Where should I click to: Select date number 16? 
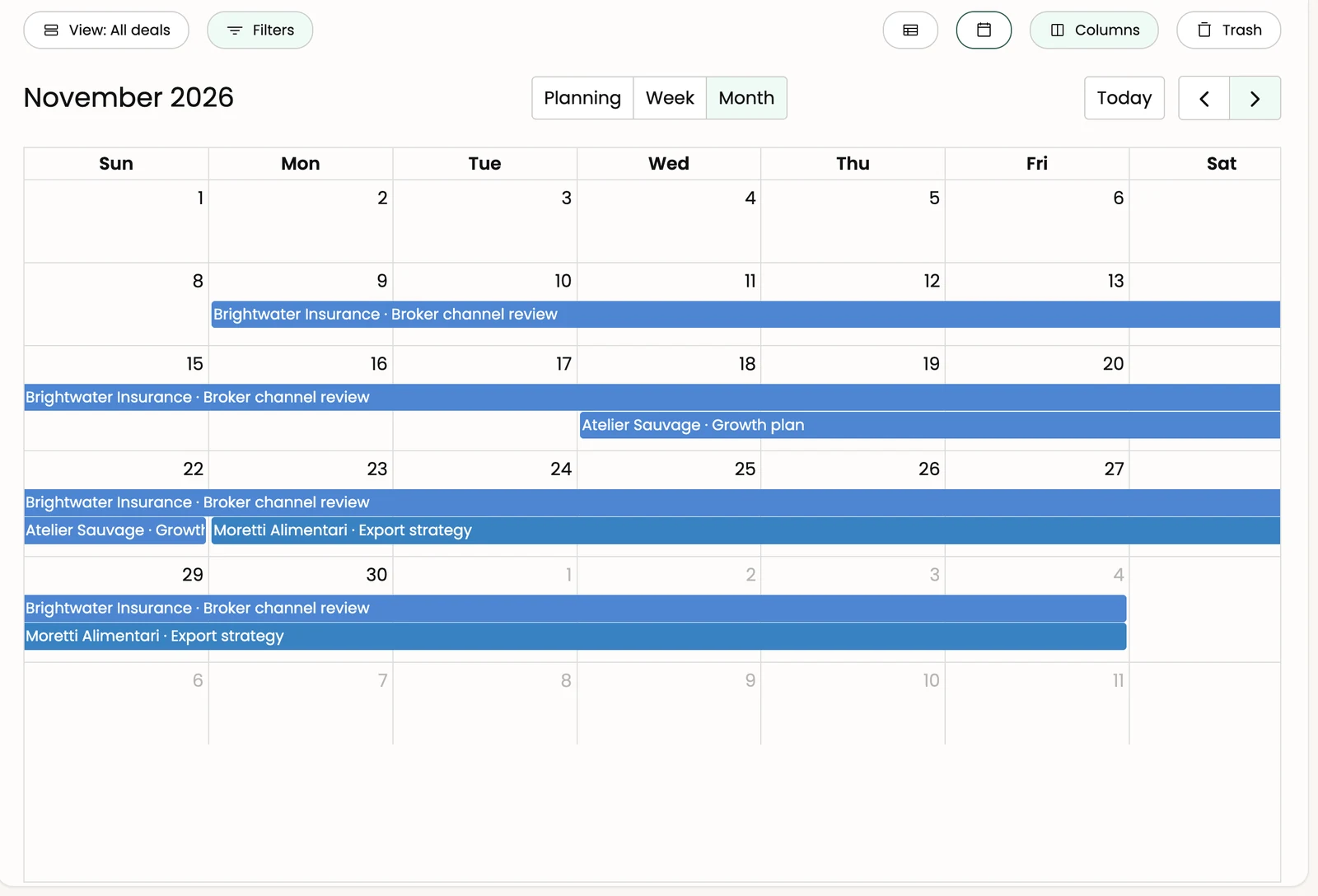(378, 364)
